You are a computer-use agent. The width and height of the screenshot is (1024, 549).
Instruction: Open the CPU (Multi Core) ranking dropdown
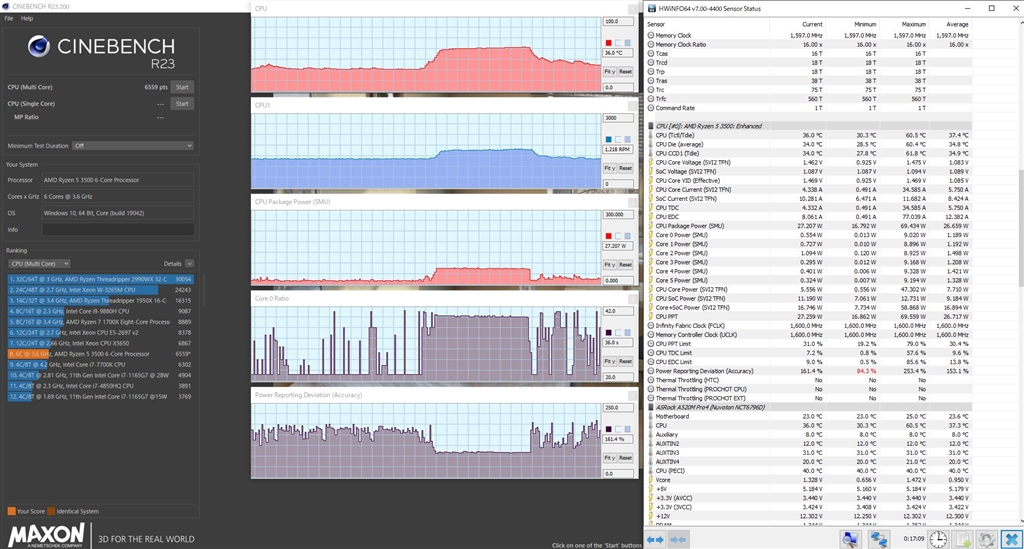(39, 264)
